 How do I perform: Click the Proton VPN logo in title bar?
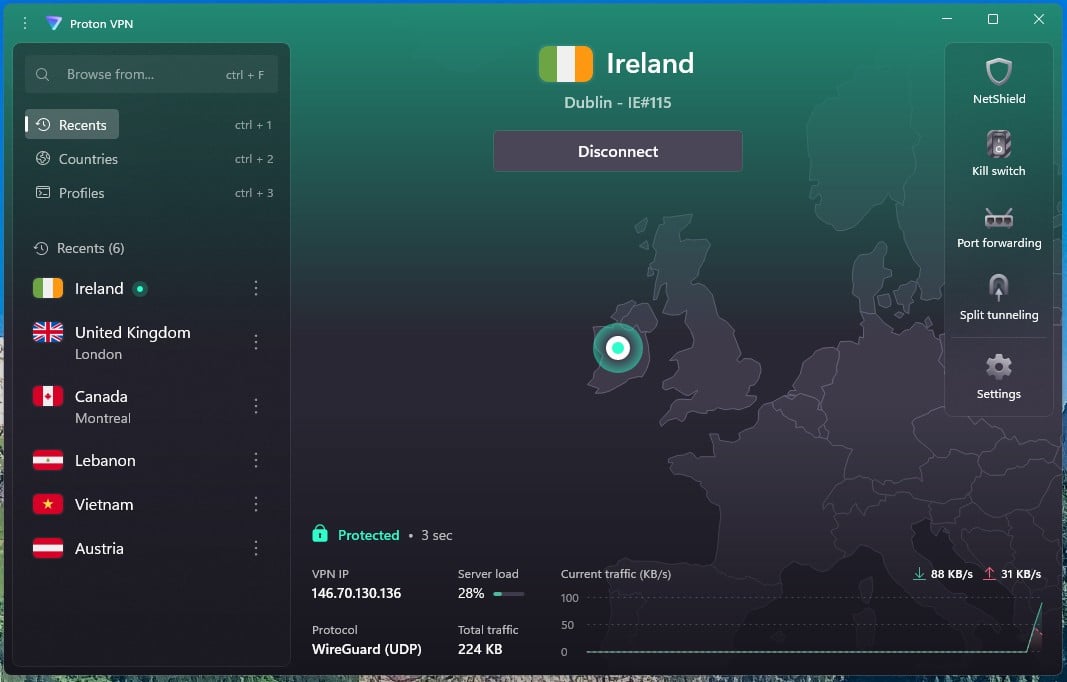point(54,23)
